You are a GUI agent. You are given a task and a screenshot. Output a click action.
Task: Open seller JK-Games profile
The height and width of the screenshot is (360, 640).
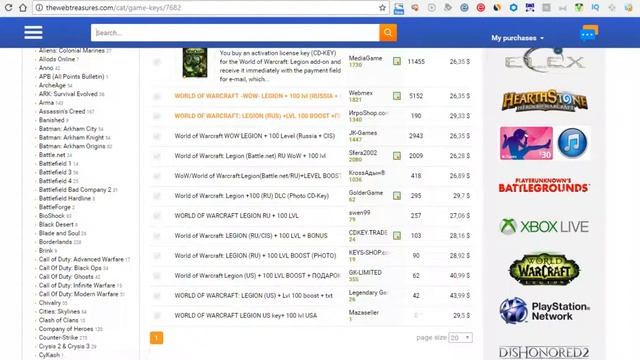coord(363,133)
